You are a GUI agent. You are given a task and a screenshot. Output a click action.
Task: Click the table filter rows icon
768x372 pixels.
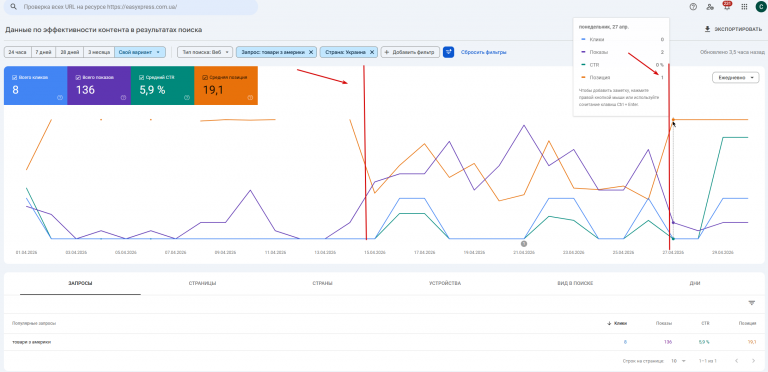pos(752,303)
